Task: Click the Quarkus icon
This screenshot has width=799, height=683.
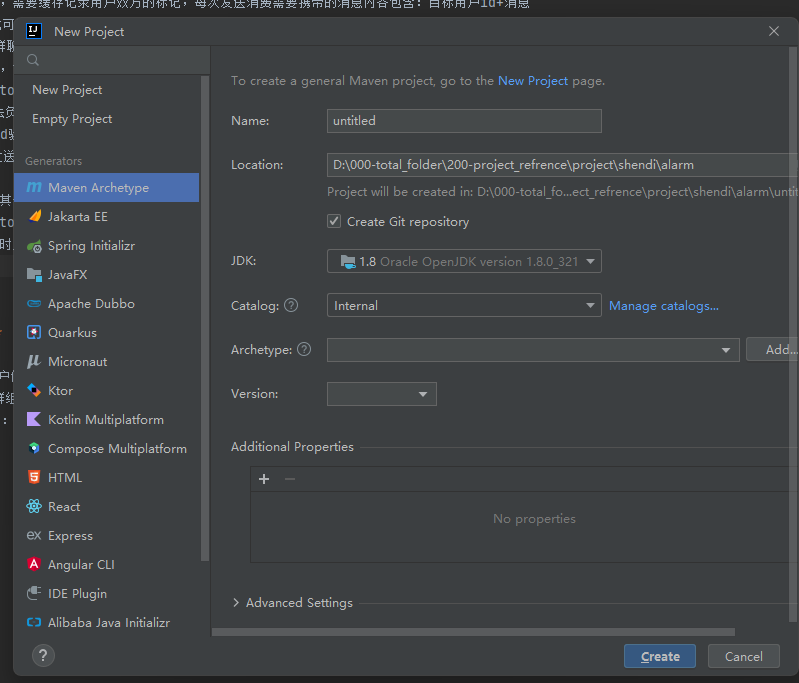Action: [34, 333]
